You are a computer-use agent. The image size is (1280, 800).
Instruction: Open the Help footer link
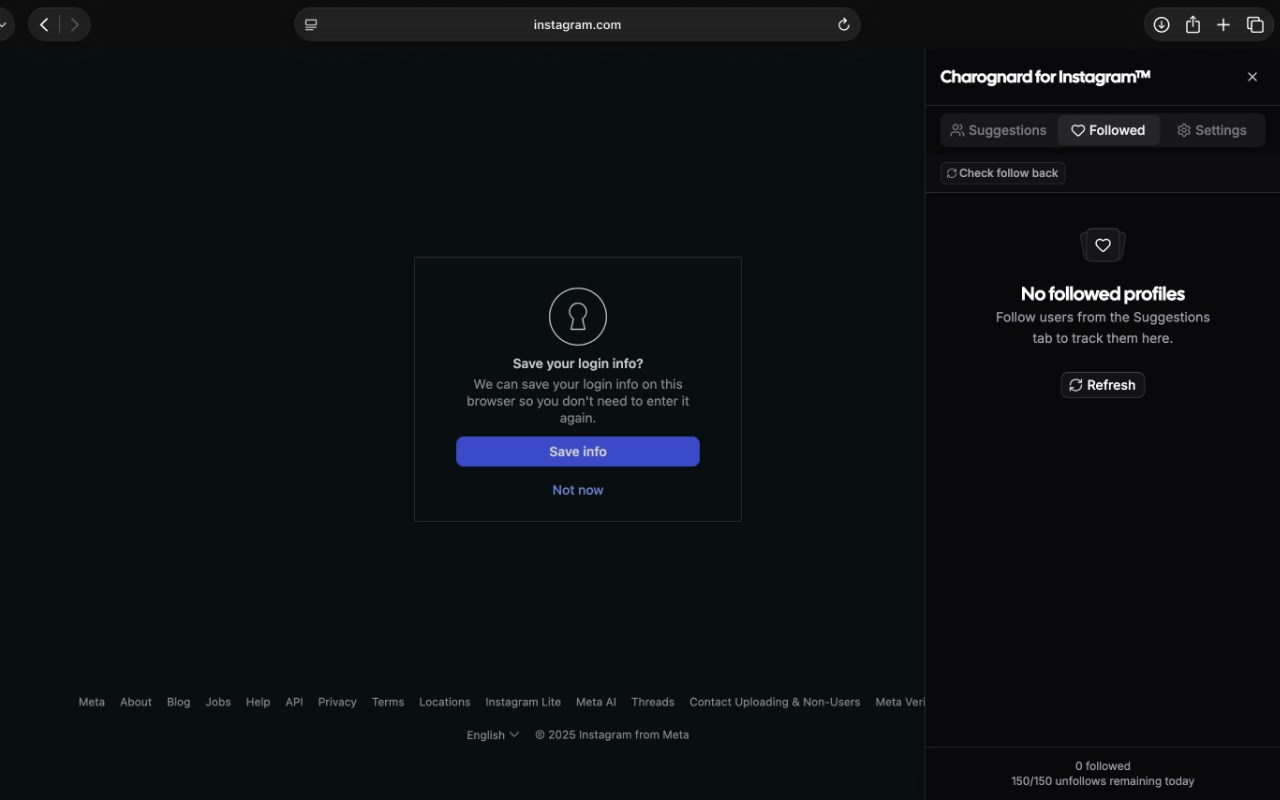point(258,702)
